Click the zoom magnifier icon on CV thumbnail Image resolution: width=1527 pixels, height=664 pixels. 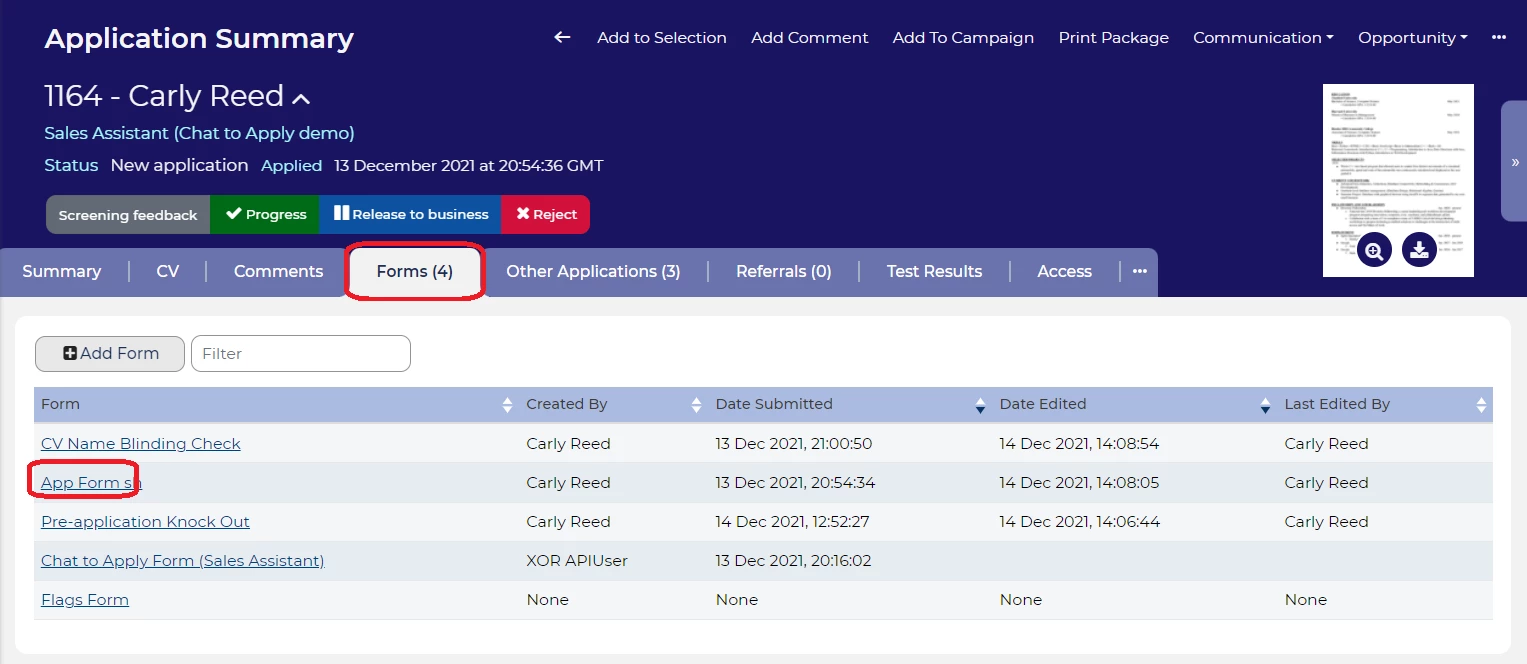click(x=1374, y=250)
